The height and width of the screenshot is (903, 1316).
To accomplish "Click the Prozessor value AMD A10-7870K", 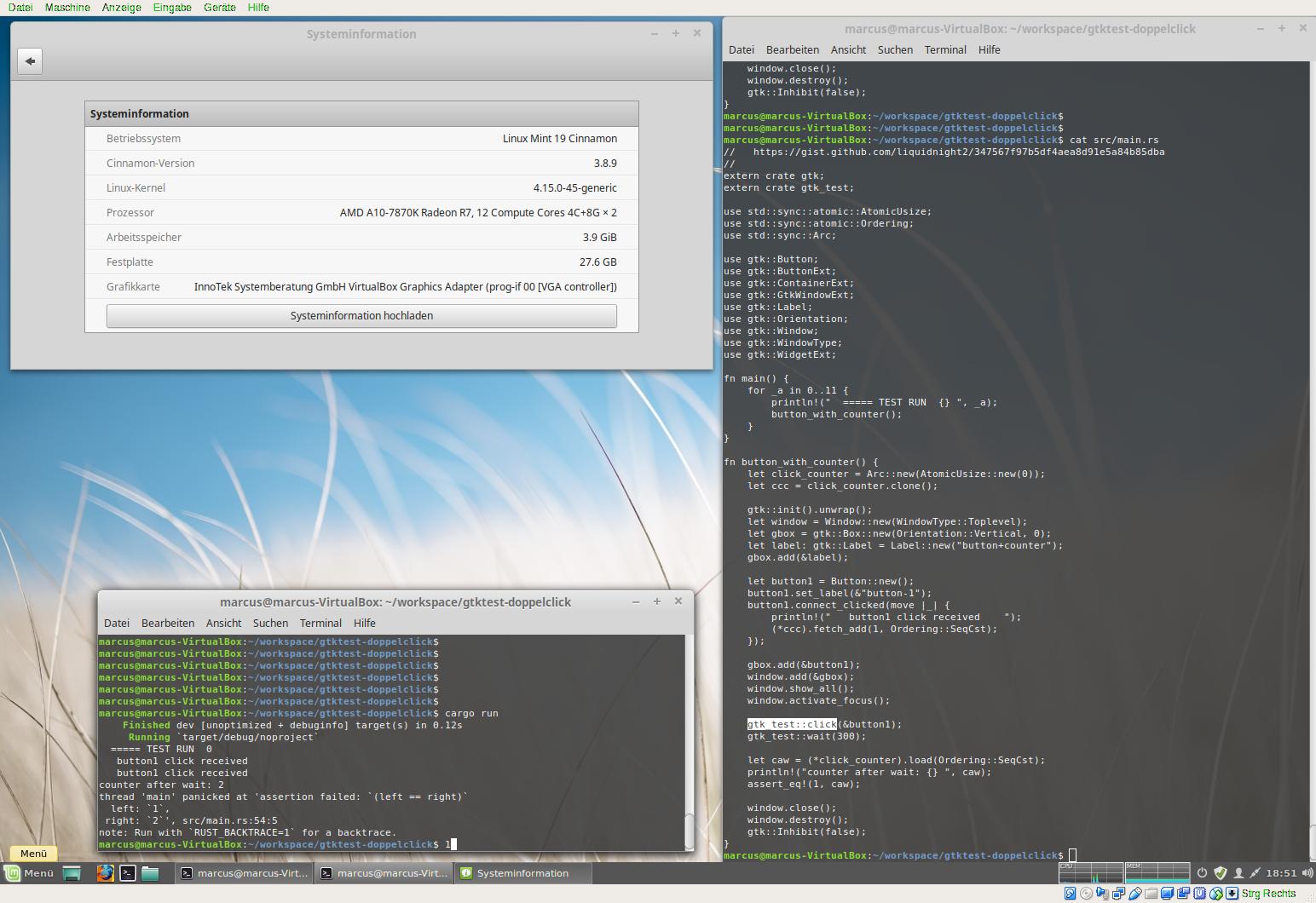I will coord(478,212).
